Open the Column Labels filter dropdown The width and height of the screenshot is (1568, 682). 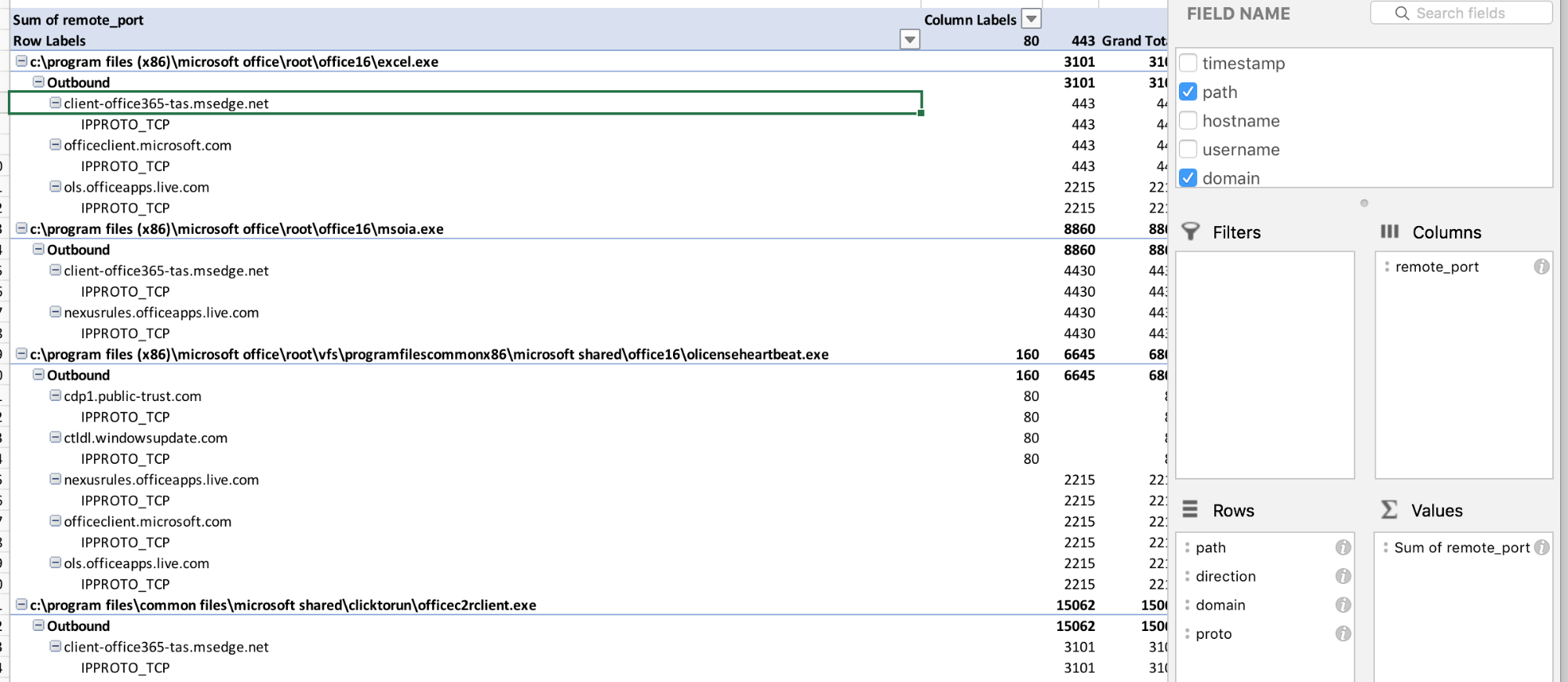(1031, 20)
